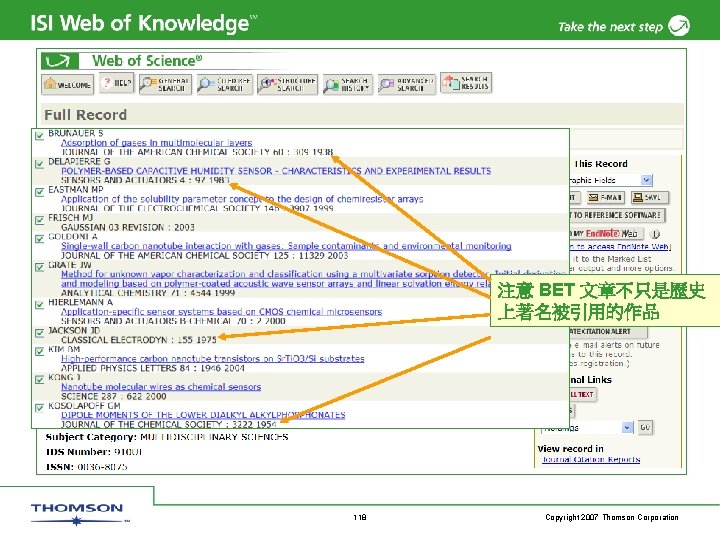Open the bibliographic fields dropdown
The height and width of the screenshot is (540, 720).
[647, 180]
